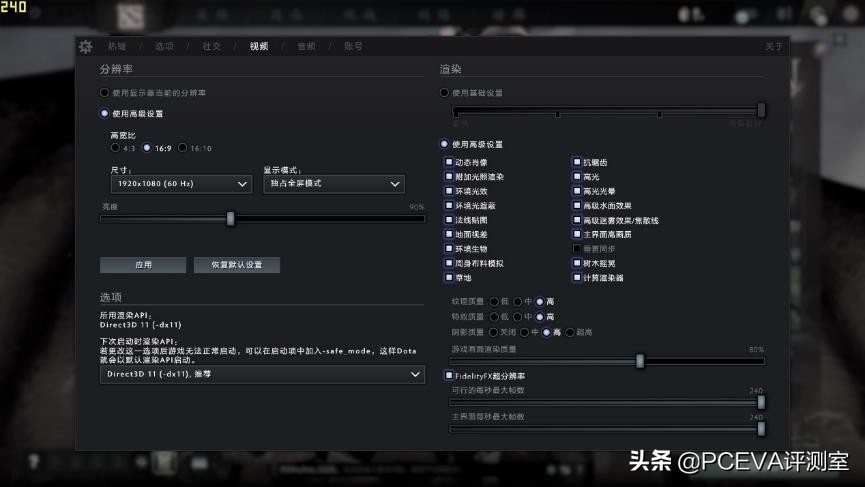Toggle the 高光光晕 checkbox
The height and width of the screenshot is (487, 865).
click(x=577, y=191)
